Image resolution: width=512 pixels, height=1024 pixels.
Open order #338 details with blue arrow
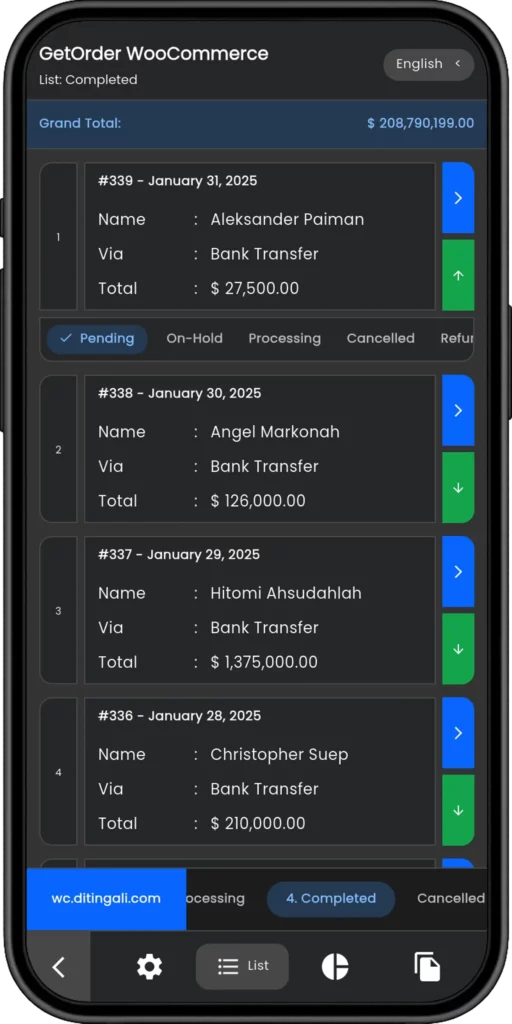click(x=458, y=410)
